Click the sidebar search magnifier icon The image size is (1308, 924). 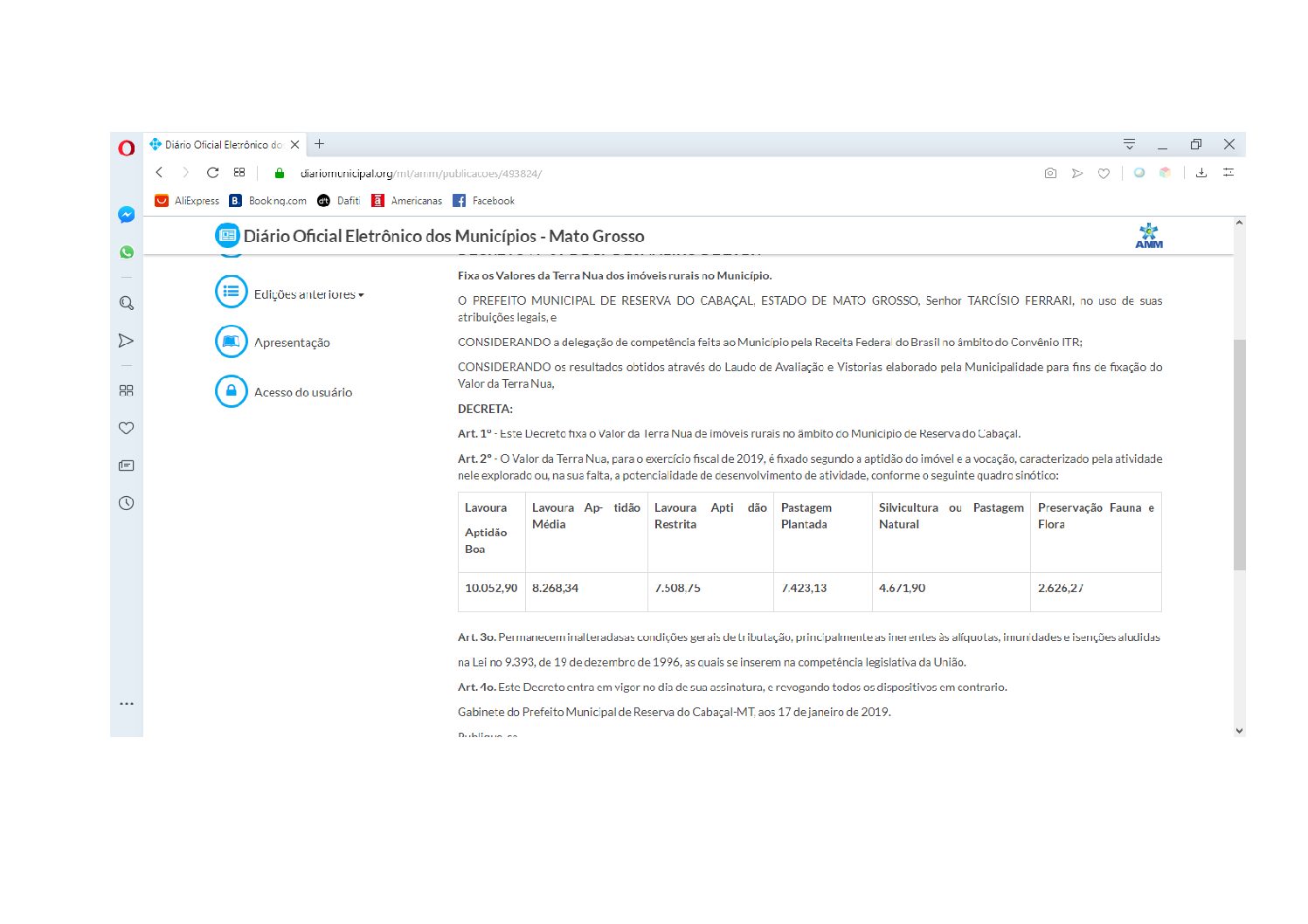[127, 303]
